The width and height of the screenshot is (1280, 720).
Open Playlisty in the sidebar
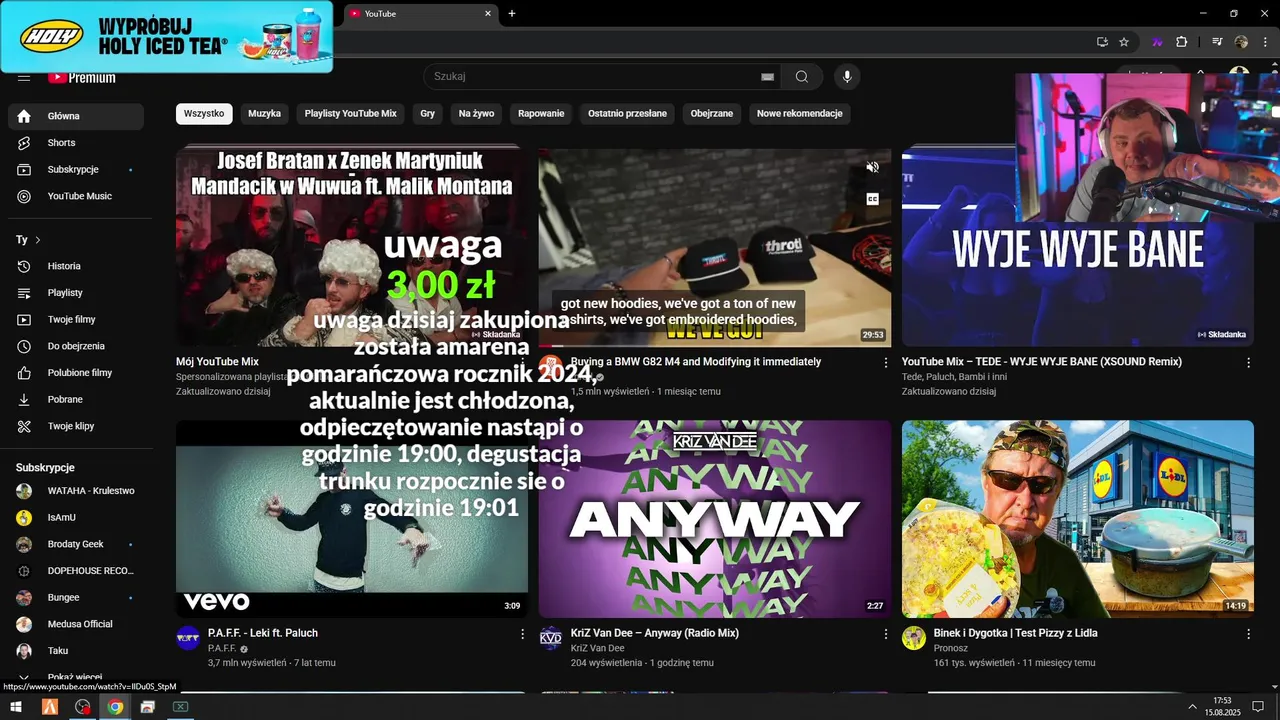(76, 293)
